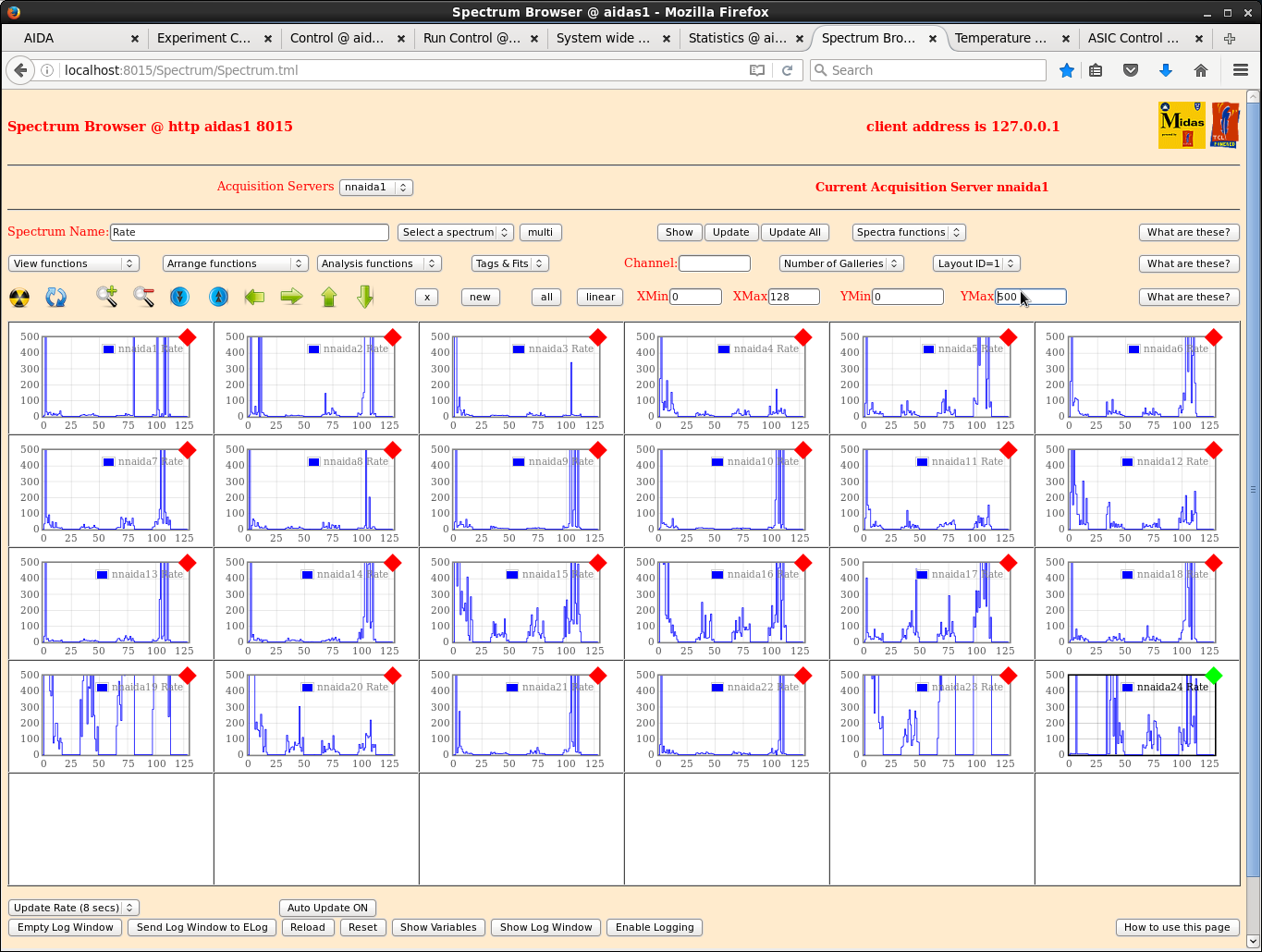Click the blue legend swatch of nnaida3 Rate
Screen dimensions: 1262x952
tap(519, 349)
